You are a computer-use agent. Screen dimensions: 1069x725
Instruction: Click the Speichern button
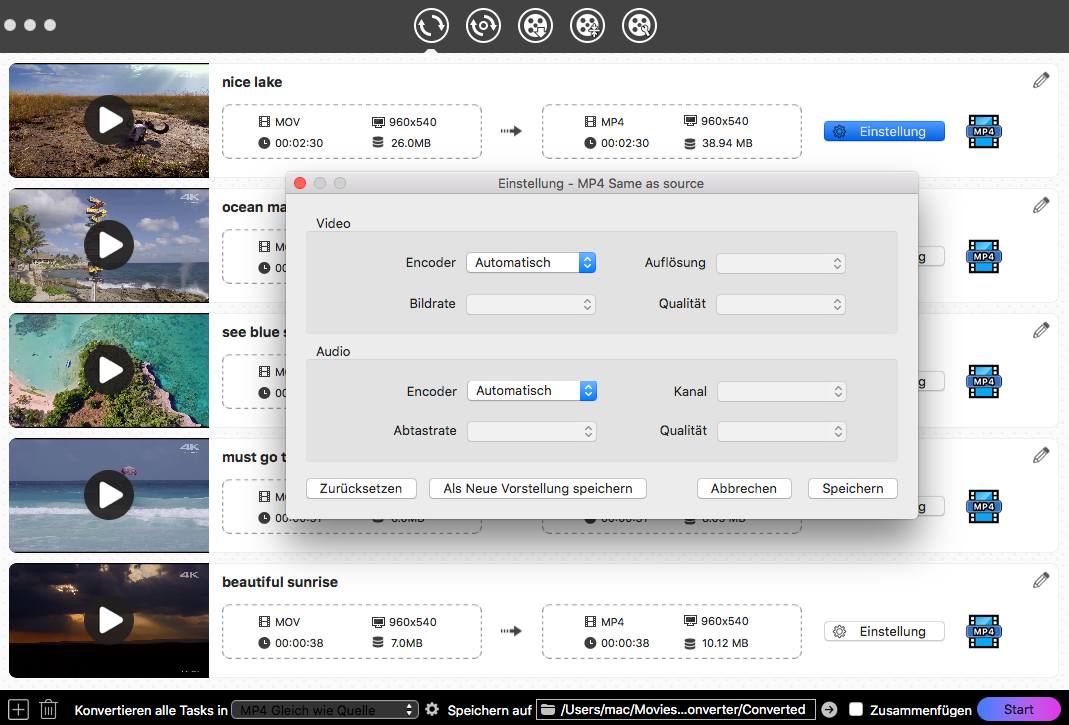click(852, 488)
